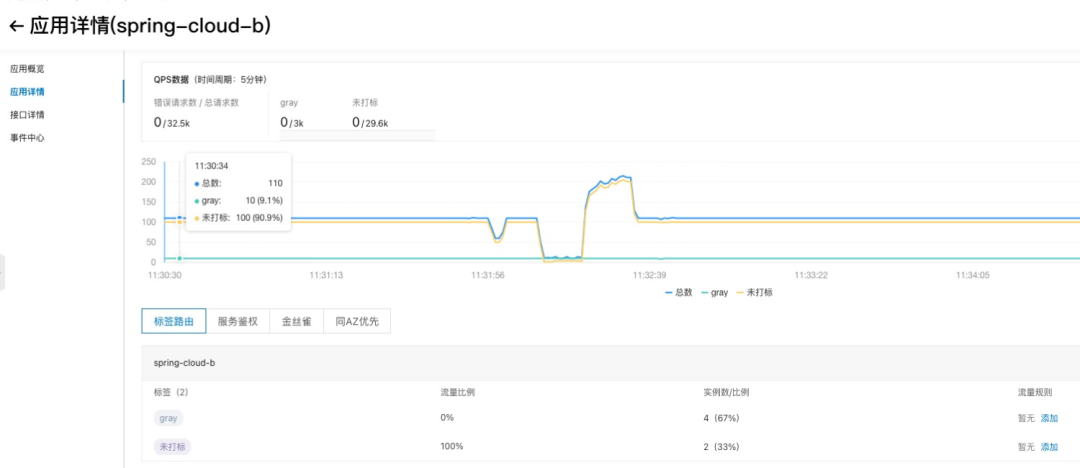Click the gray 0/3k QPS value
The height and width of the screenshot is (468, 1080).
tap(292, 123)
